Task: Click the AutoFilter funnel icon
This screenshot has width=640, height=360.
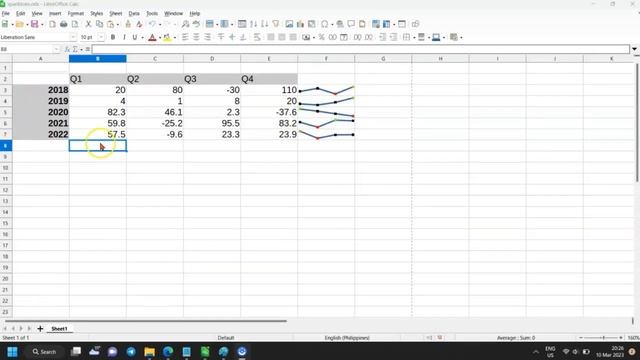Action: (x=276, y=24)
